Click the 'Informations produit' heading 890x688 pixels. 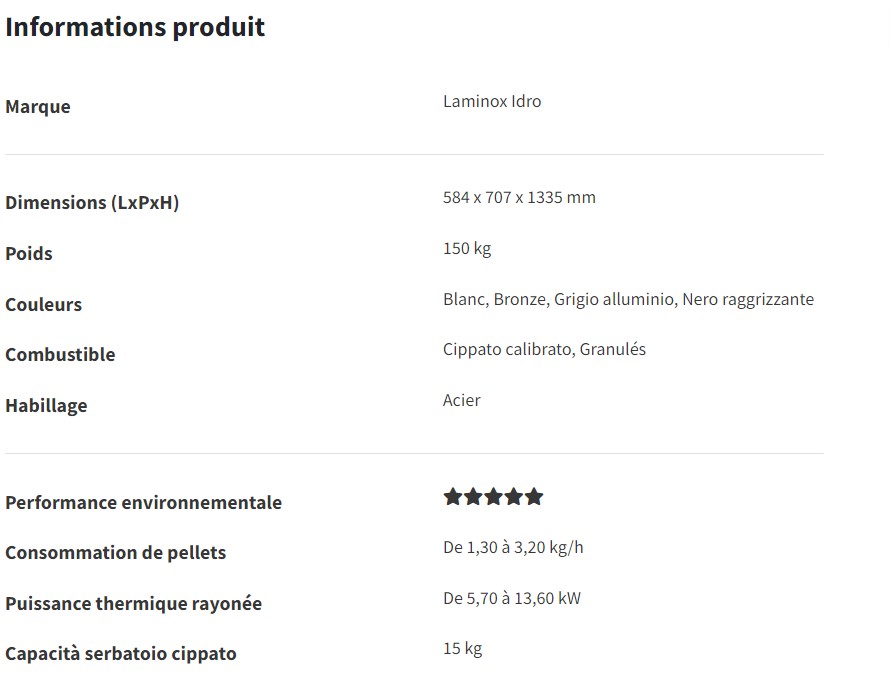135,27
